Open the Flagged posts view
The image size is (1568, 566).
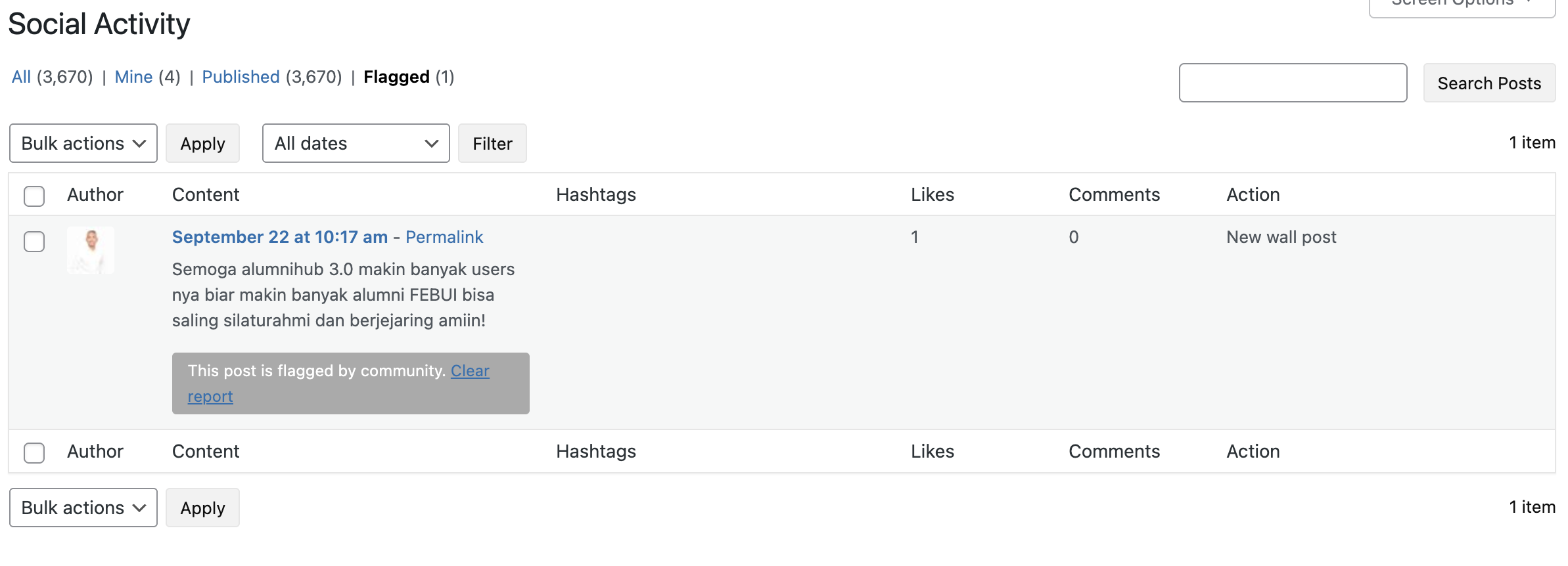396,77
